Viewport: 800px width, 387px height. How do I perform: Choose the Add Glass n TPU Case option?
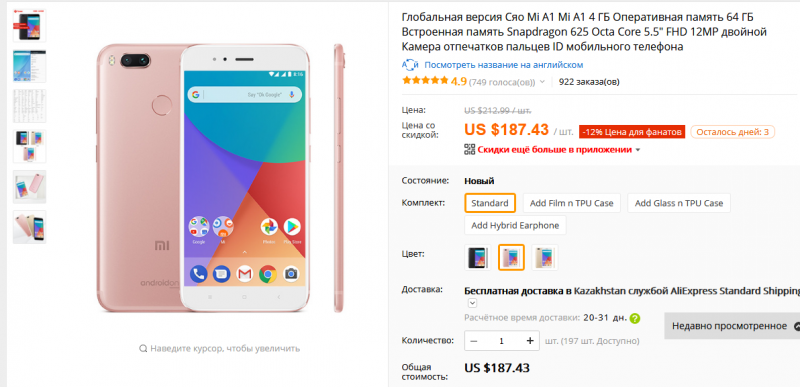click(x=679, y=203)
